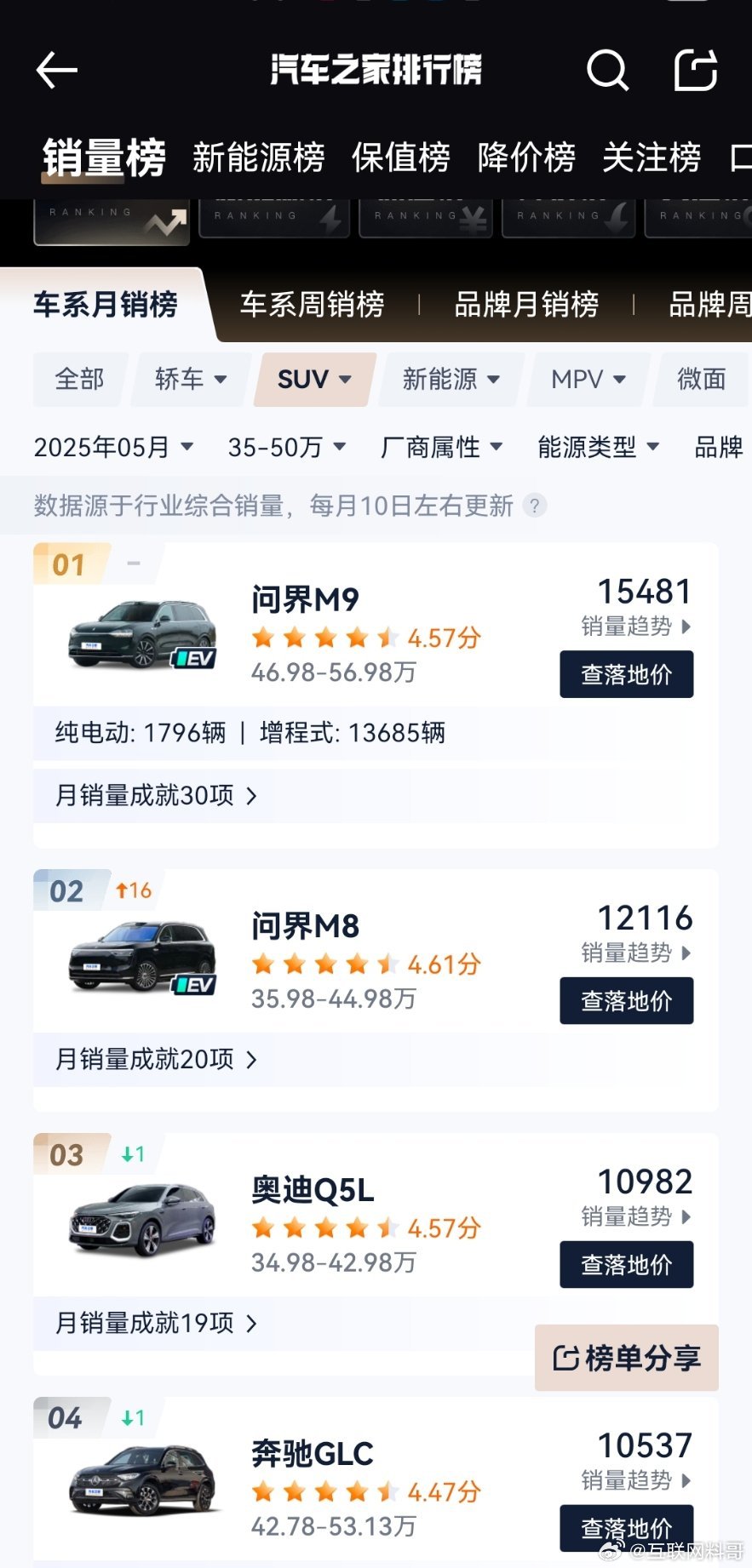Select the 全部 filter chip
Viewport: 752px width, 1568px height.
pyautogui.click(x=80, y=379)
